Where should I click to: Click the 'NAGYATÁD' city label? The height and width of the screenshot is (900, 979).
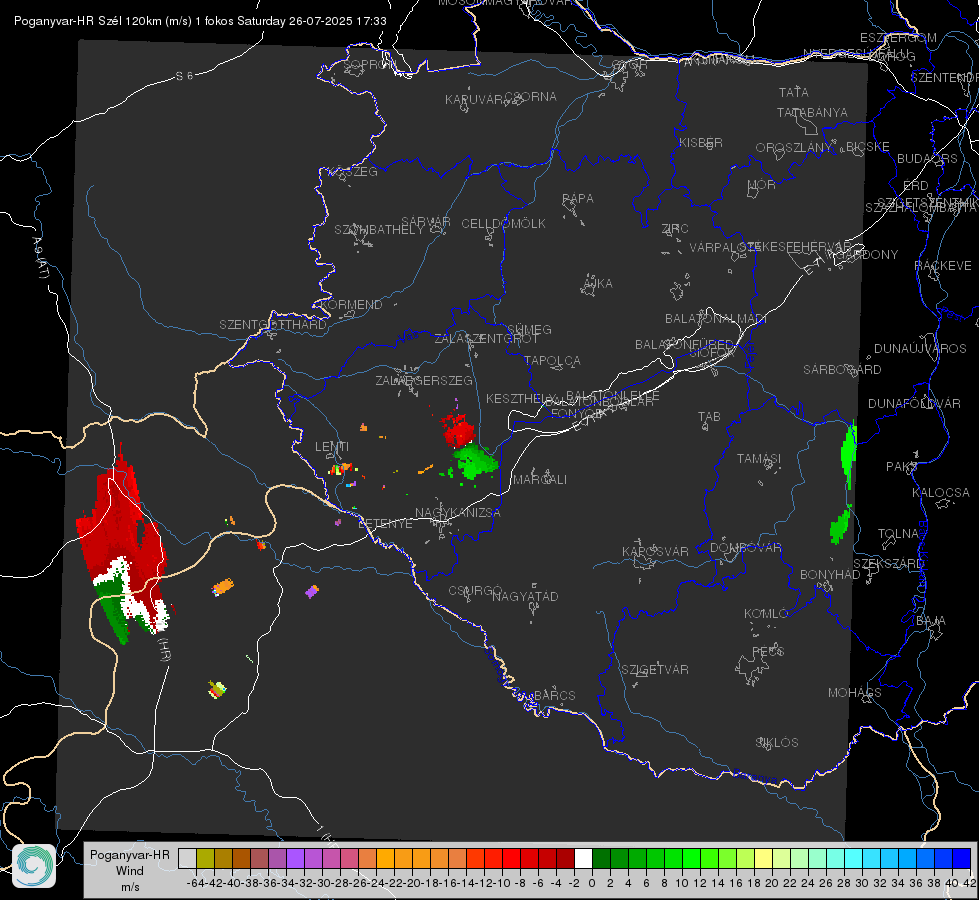(525, 596)
